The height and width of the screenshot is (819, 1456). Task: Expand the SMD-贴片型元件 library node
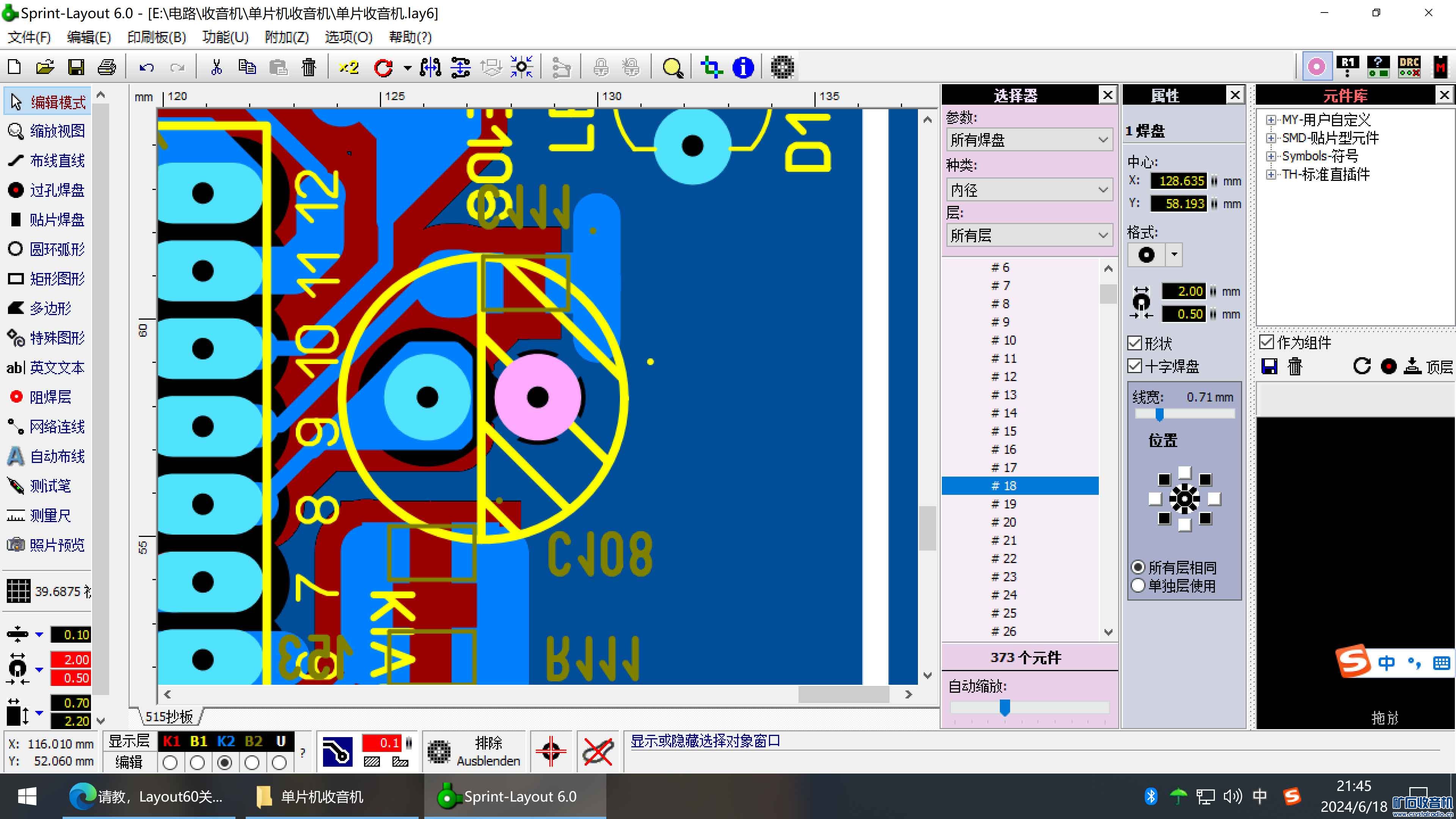tap(1271, 138)
